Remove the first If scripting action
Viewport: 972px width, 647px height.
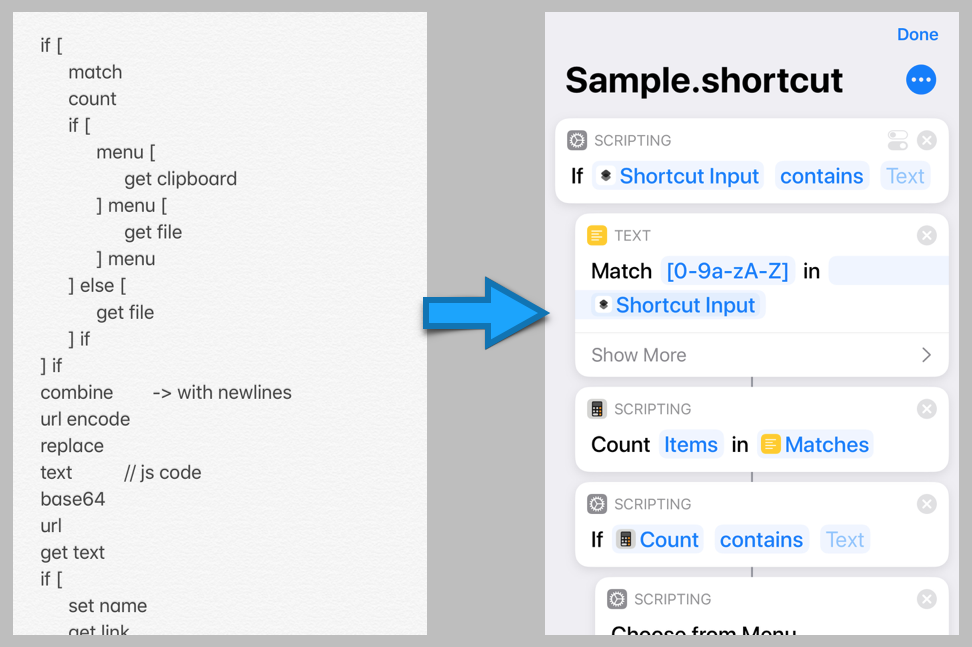pyautogui.click(x=926, y=141)
